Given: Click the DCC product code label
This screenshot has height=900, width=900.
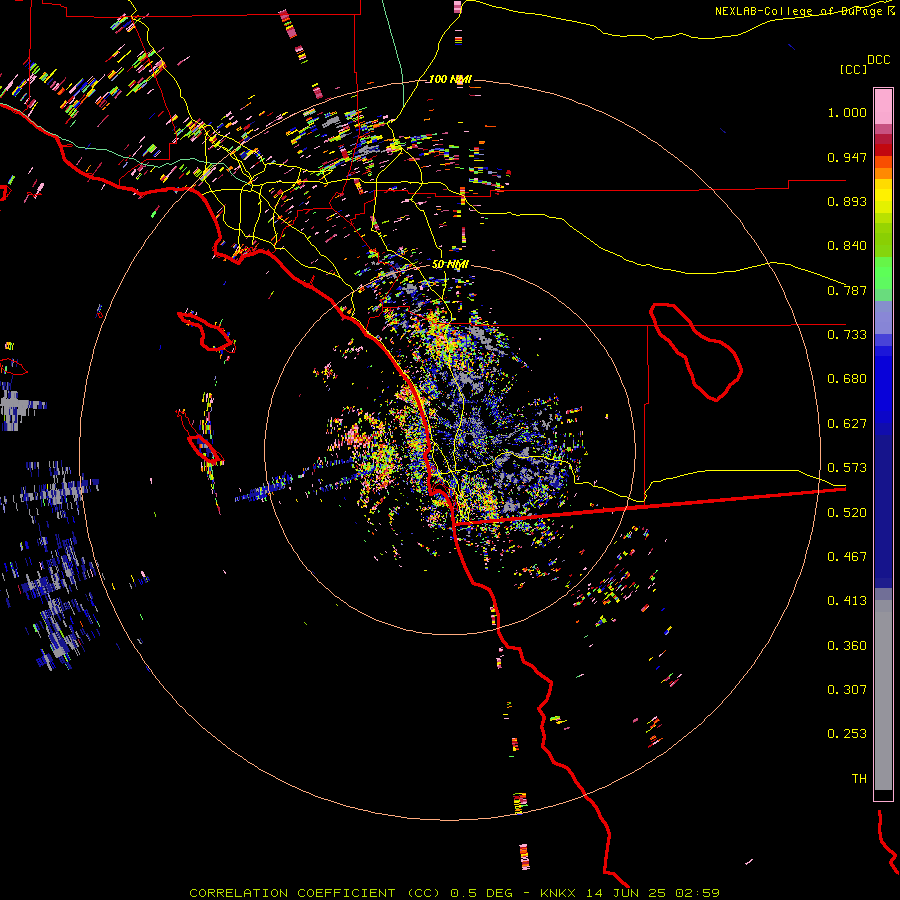Looking at the screenshot, I should point(878,60).
